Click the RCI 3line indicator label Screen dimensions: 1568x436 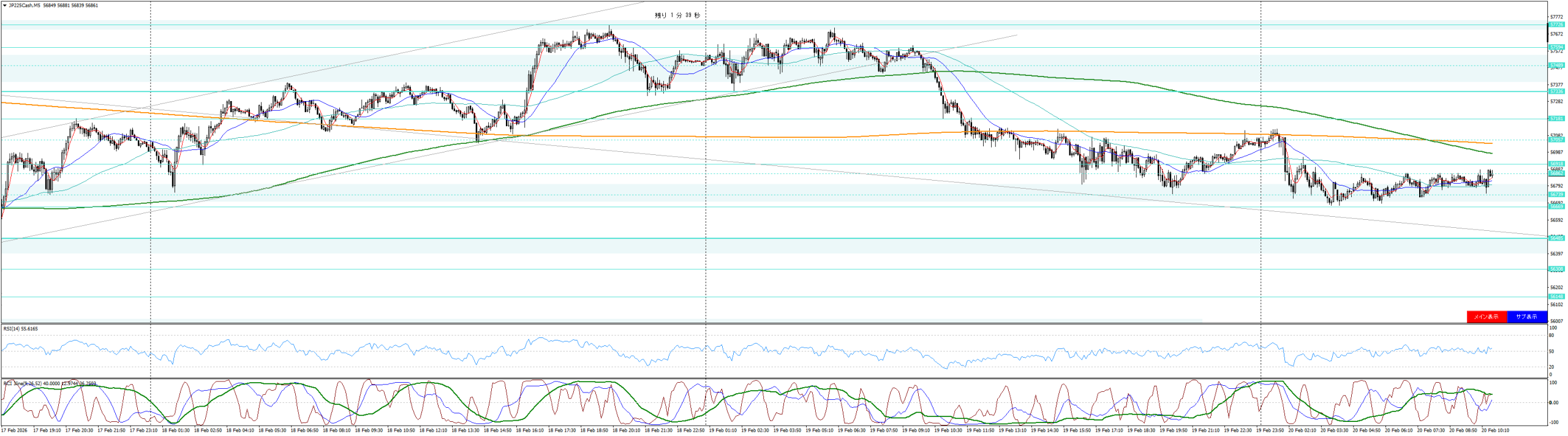pyautogui.click(x=49, y=383)
